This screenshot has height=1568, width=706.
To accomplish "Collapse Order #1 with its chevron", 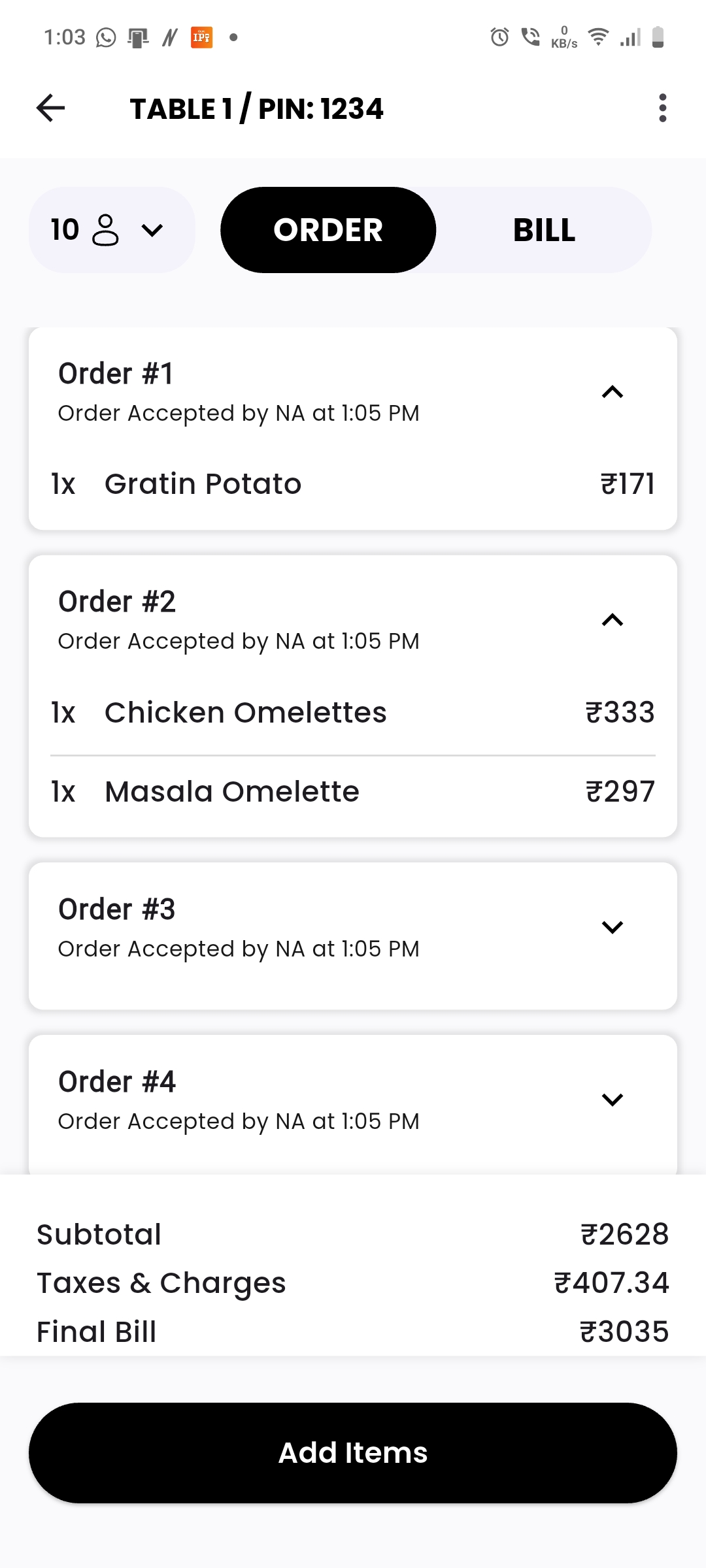I will pyautogui.click(x=613, y=392).
